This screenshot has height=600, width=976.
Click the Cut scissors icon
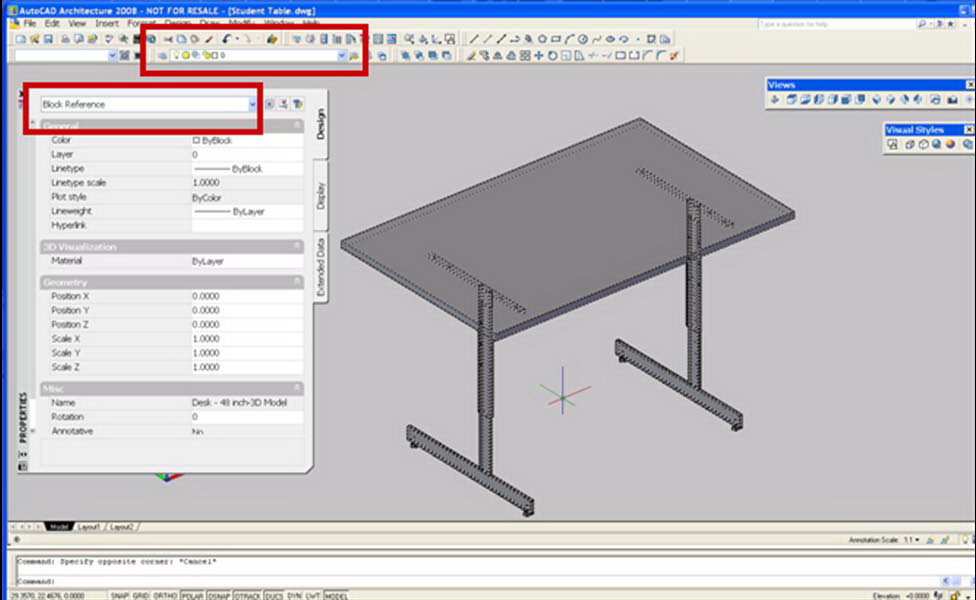point(168,39)
